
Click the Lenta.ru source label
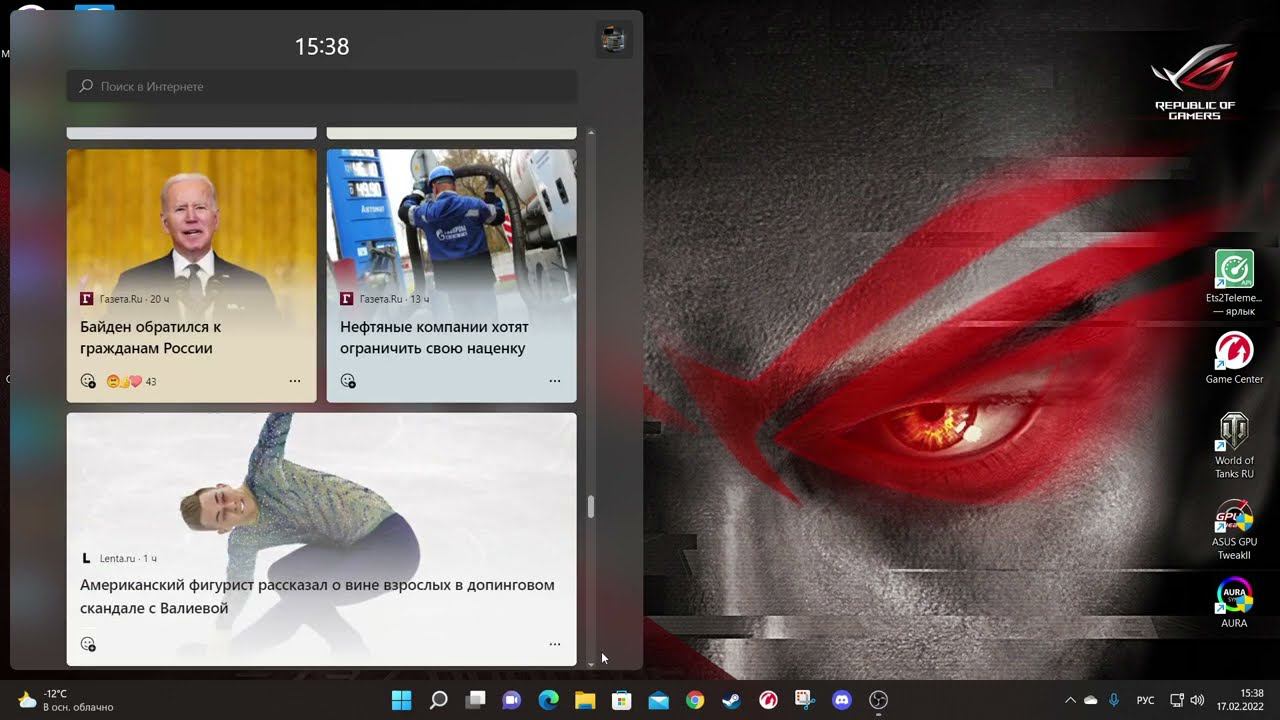[x=118, y=558]
